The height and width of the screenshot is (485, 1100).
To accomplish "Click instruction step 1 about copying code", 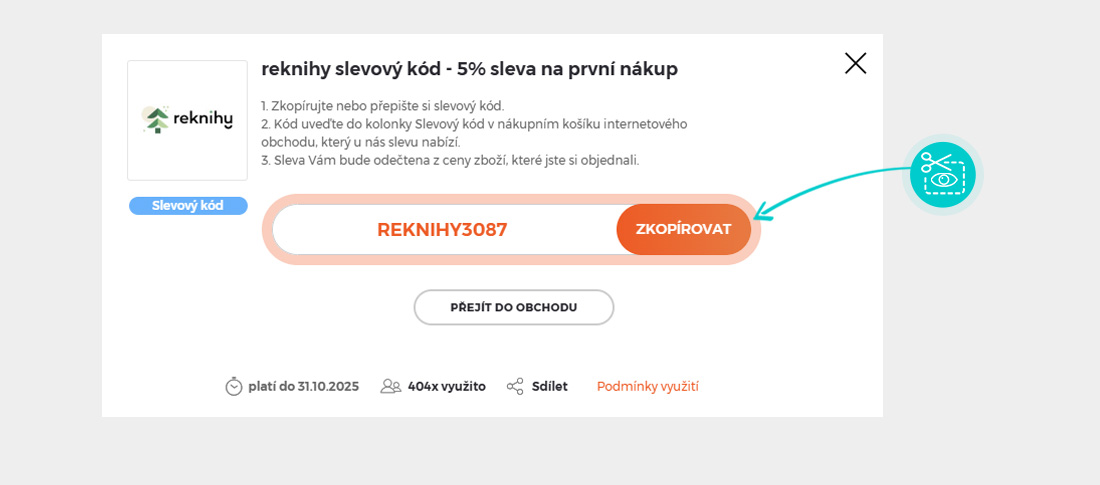I will click(x=382, y=106).
